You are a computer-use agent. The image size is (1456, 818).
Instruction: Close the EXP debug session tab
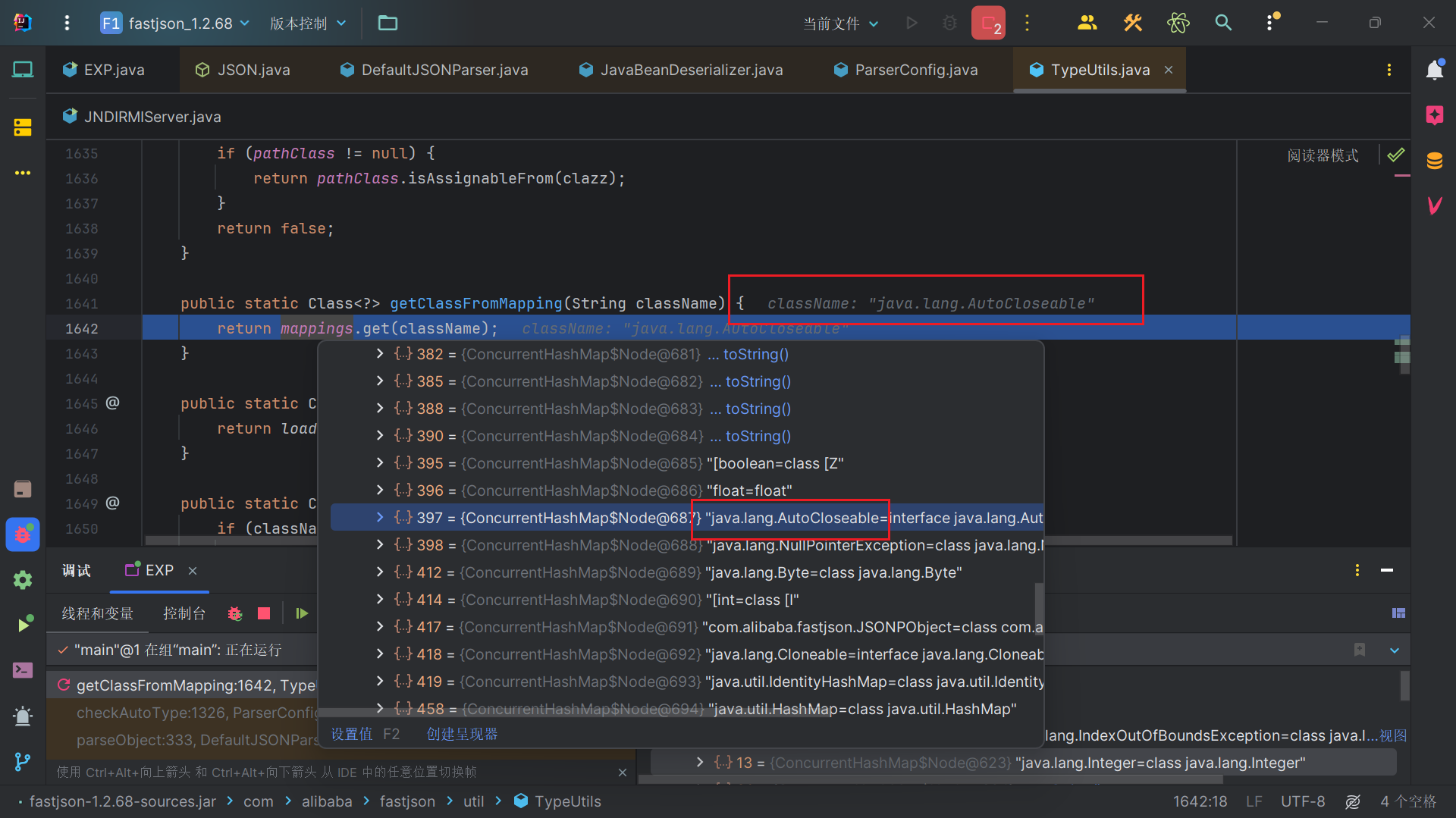click(193, 570)
